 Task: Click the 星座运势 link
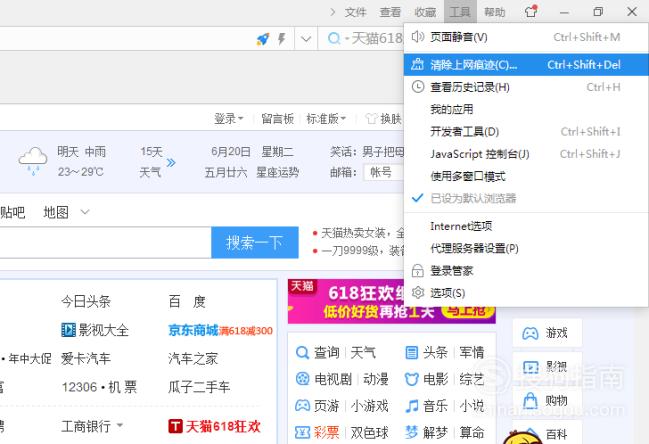tap(277, 172)
